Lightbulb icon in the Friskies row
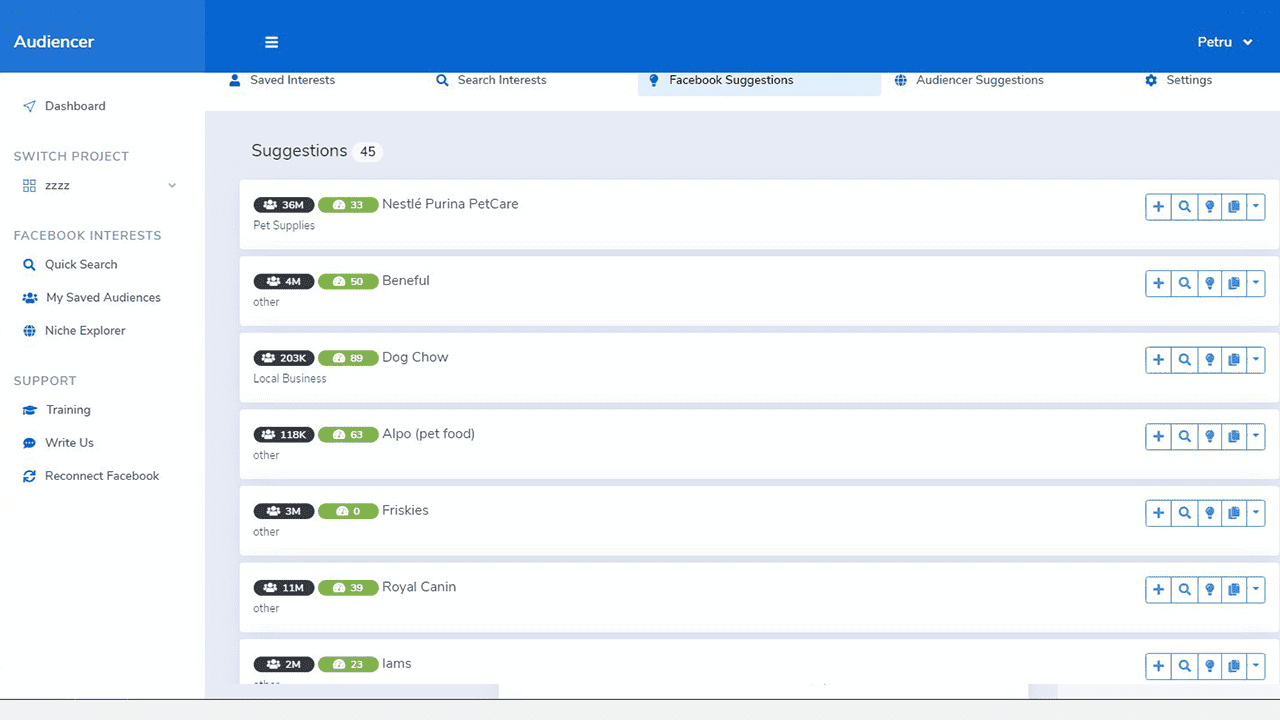Screen dimensions: 1280x720 (1209, 513)
